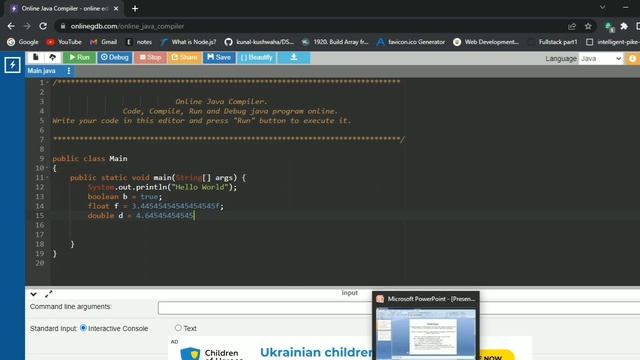The height and width of the screenshot is (360, 640).
Task: Fold the comment block at line 1
Action: pyautogui.click(x=48, y=82)
